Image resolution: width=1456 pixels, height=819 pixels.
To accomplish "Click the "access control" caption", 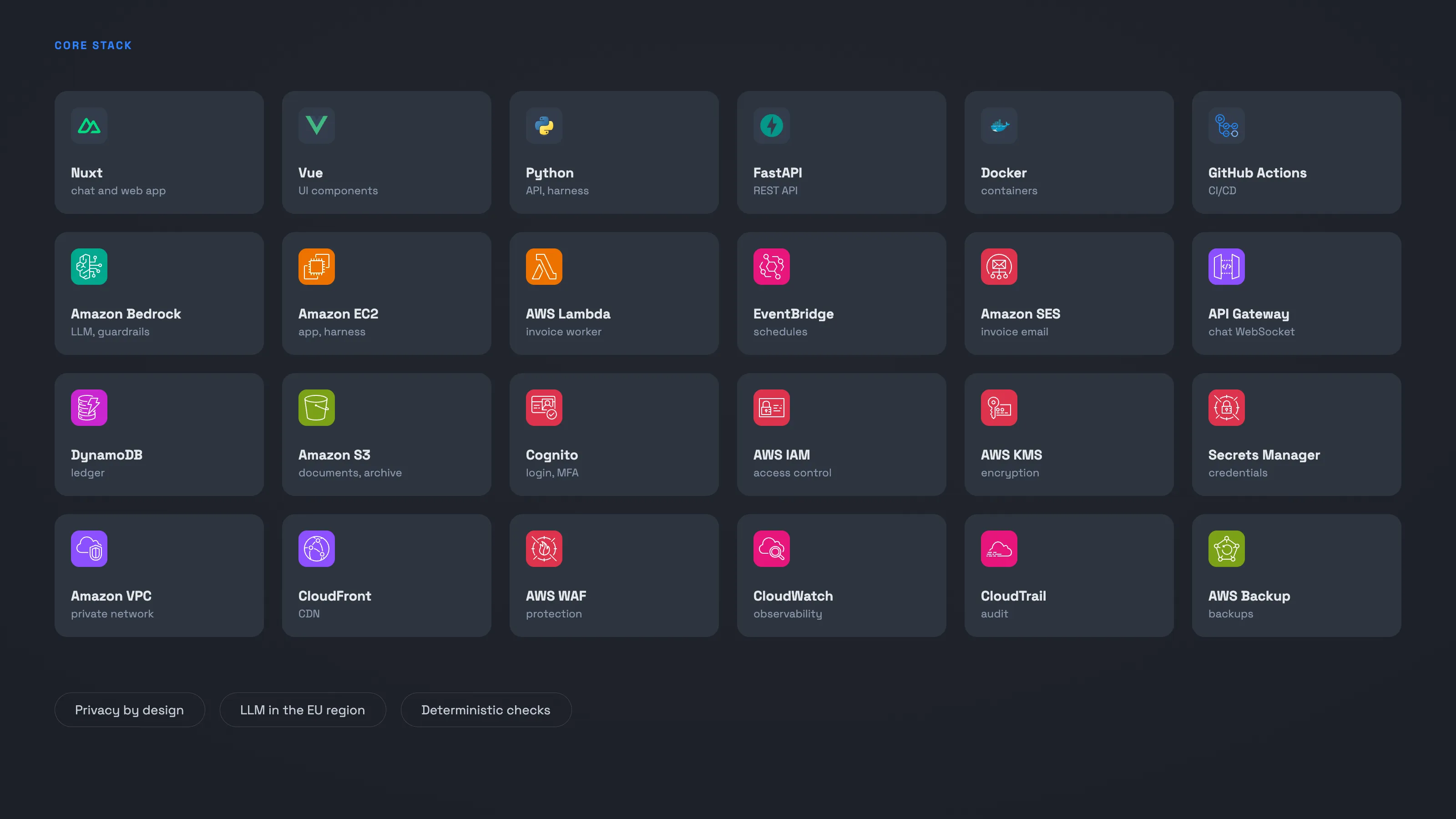I will coord(792,473).
